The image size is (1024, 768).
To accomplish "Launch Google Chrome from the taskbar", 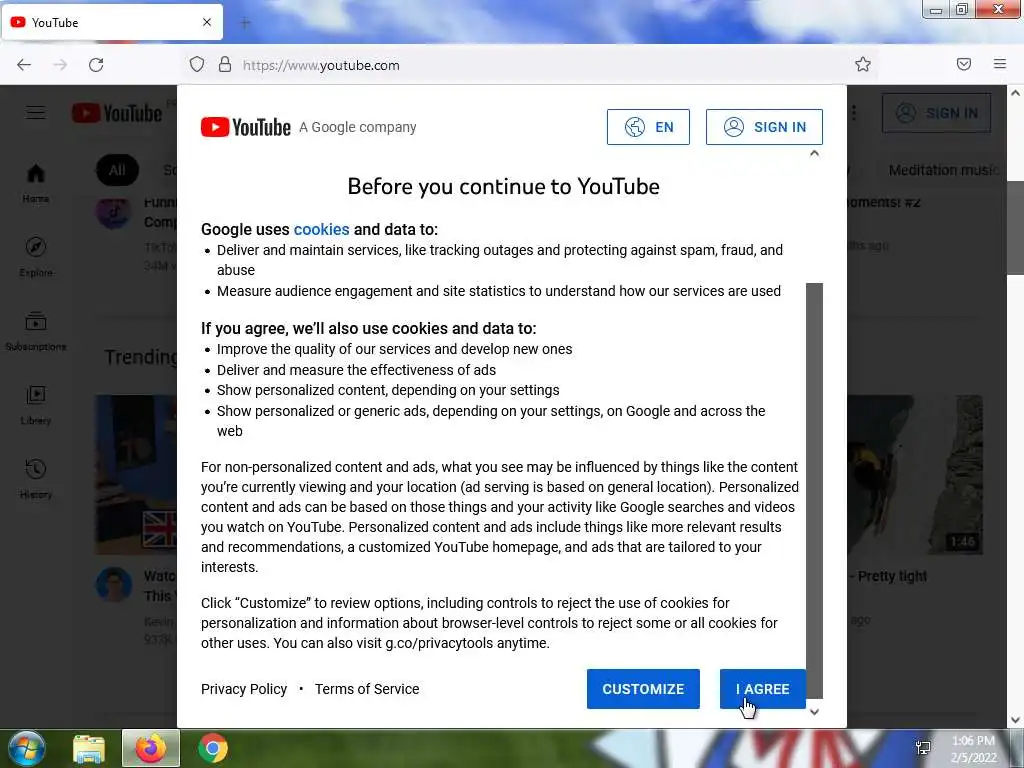I will (x=213, y=748).
